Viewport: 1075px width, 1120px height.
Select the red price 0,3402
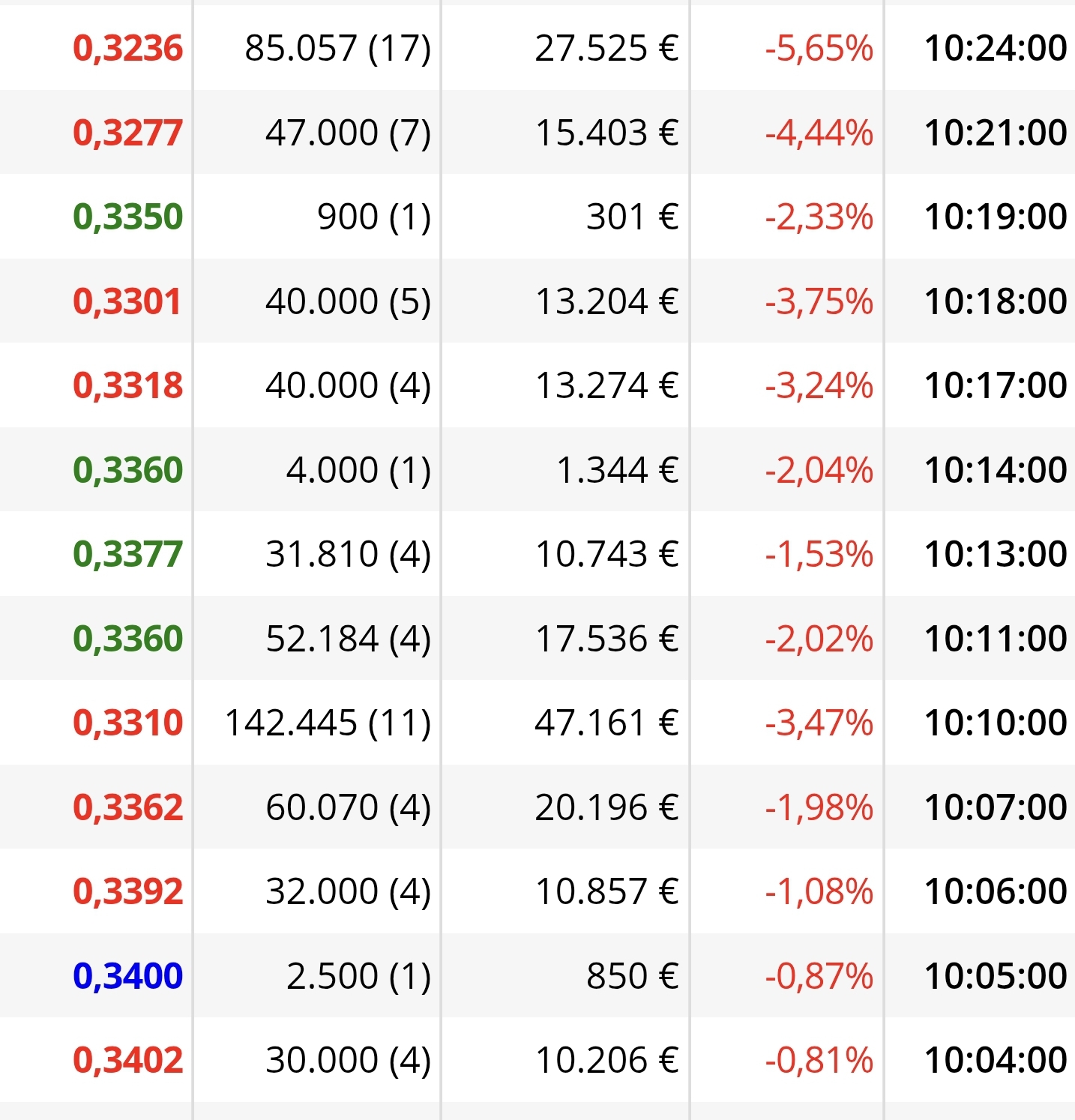coord(128,1060)
